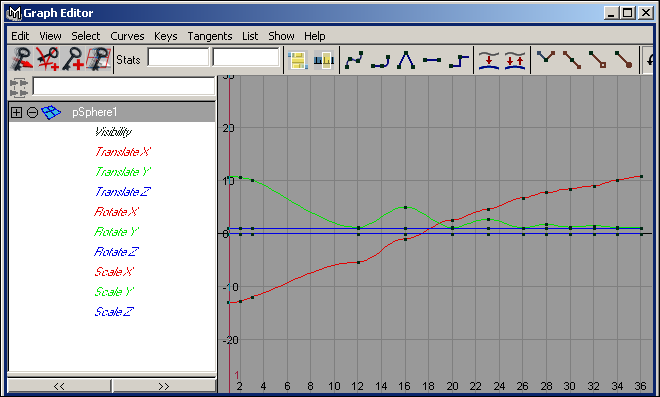Select the Lattice Deform Keys tool

98,59
